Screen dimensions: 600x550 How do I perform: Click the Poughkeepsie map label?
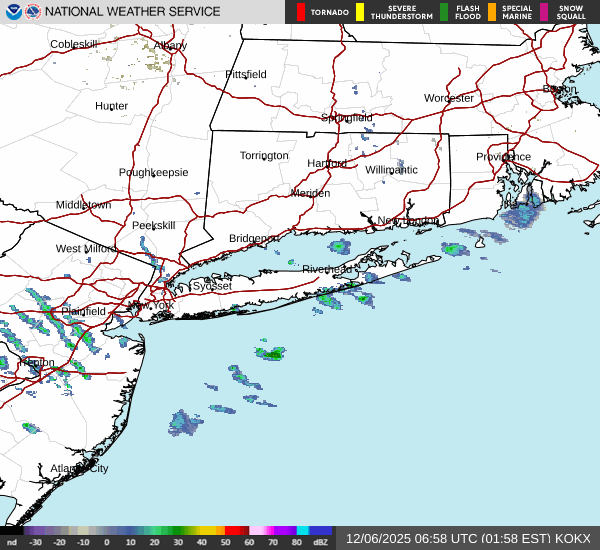[x=153, y=172]
